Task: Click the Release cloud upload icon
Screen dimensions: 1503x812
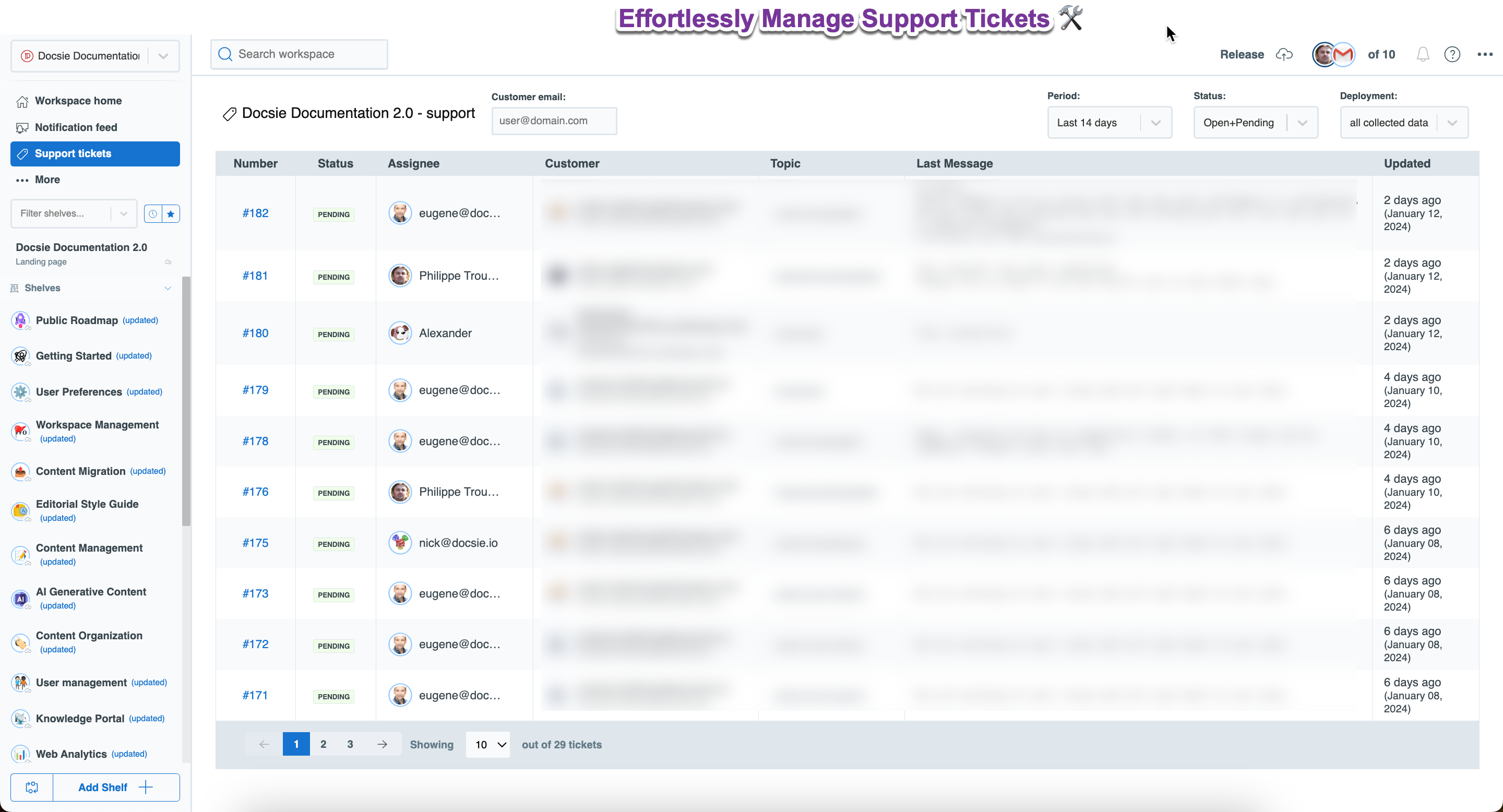Action: pos(1284,54)
